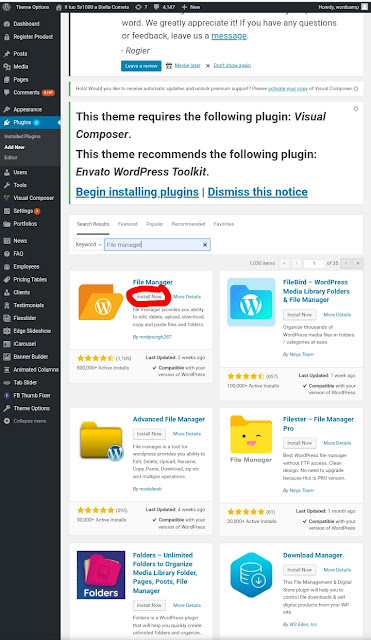The image size is (371, 640).
Task: Go to next page of plugin results
Action: pyautogui.click(x=346, y=263)
